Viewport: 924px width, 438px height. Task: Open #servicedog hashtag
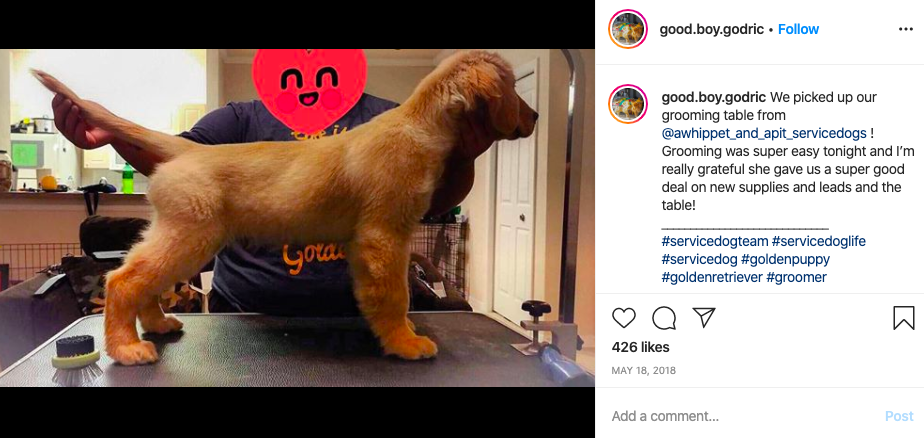[x=699, y=259]
